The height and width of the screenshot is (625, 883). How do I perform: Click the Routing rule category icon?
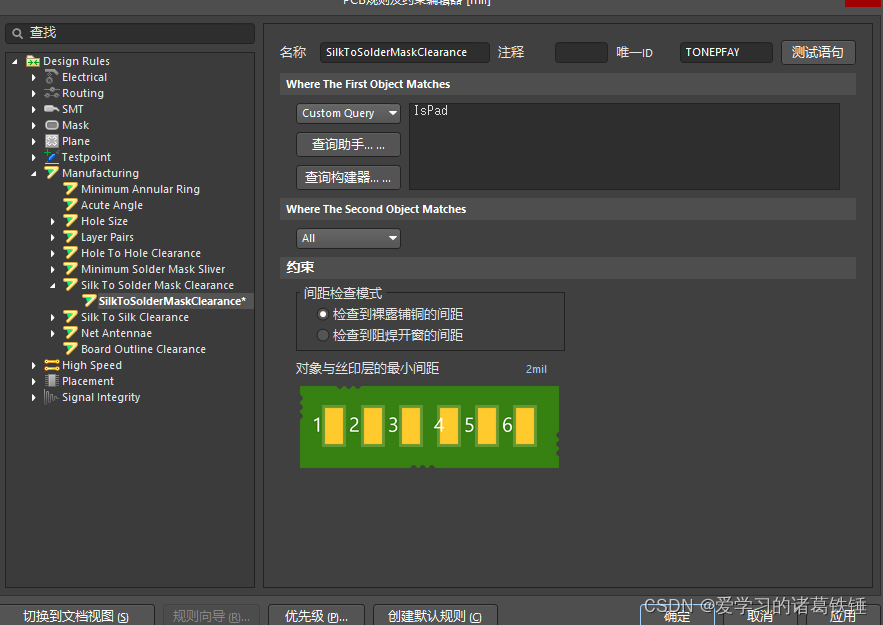52,93
